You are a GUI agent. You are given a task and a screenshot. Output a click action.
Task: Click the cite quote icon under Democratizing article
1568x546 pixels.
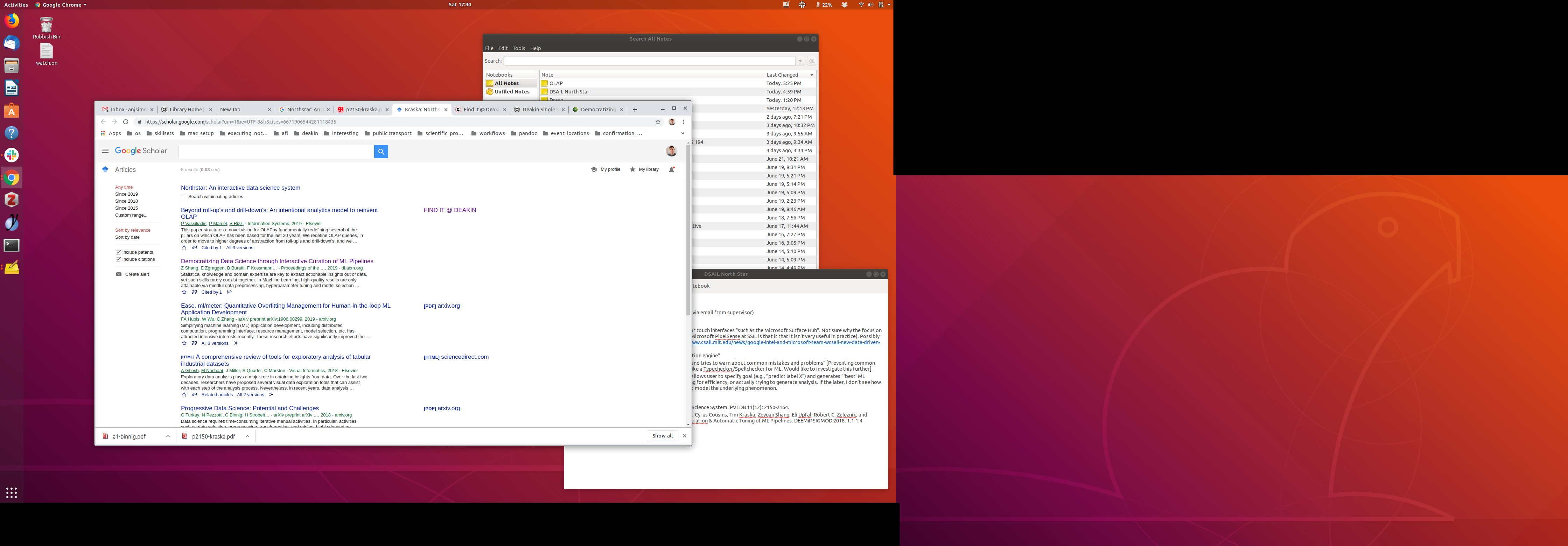point(194,292)
